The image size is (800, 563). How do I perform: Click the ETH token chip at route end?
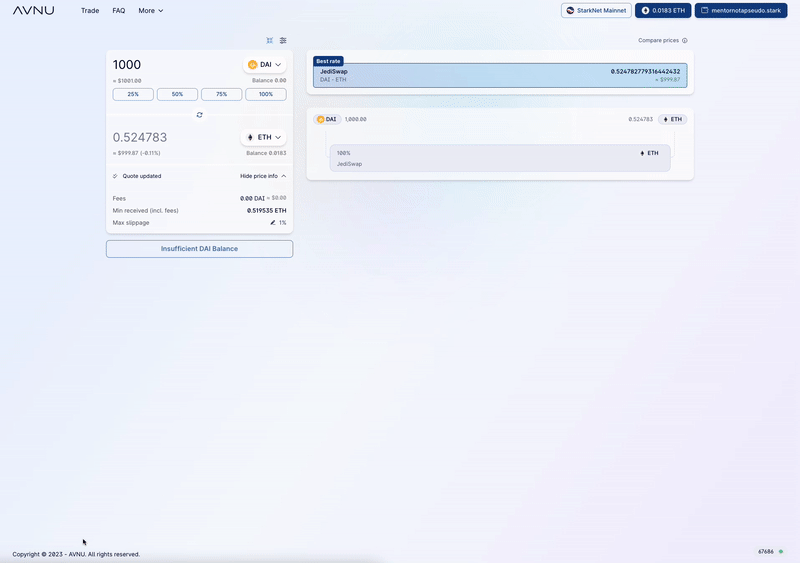(672, 119)
